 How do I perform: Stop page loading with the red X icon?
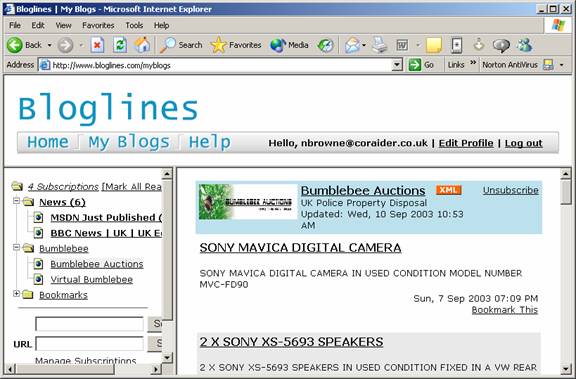97,45
